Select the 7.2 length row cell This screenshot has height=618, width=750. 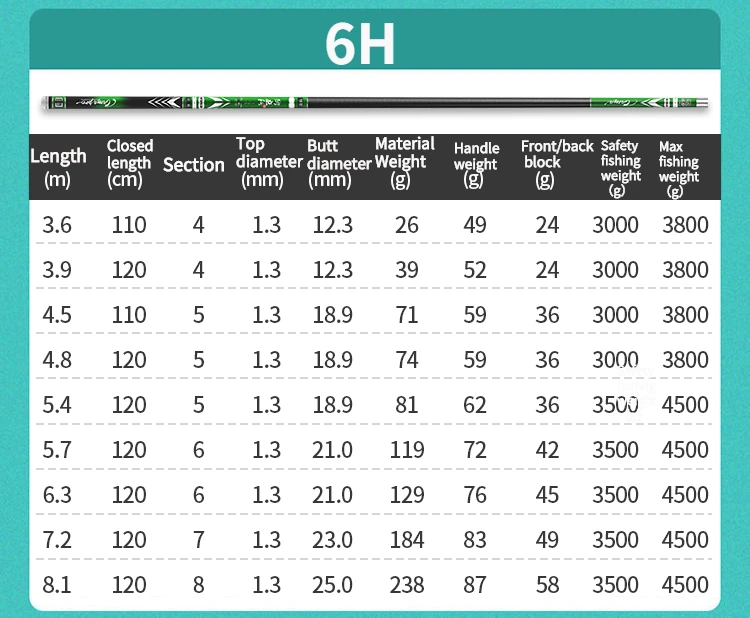coord(57,540)
